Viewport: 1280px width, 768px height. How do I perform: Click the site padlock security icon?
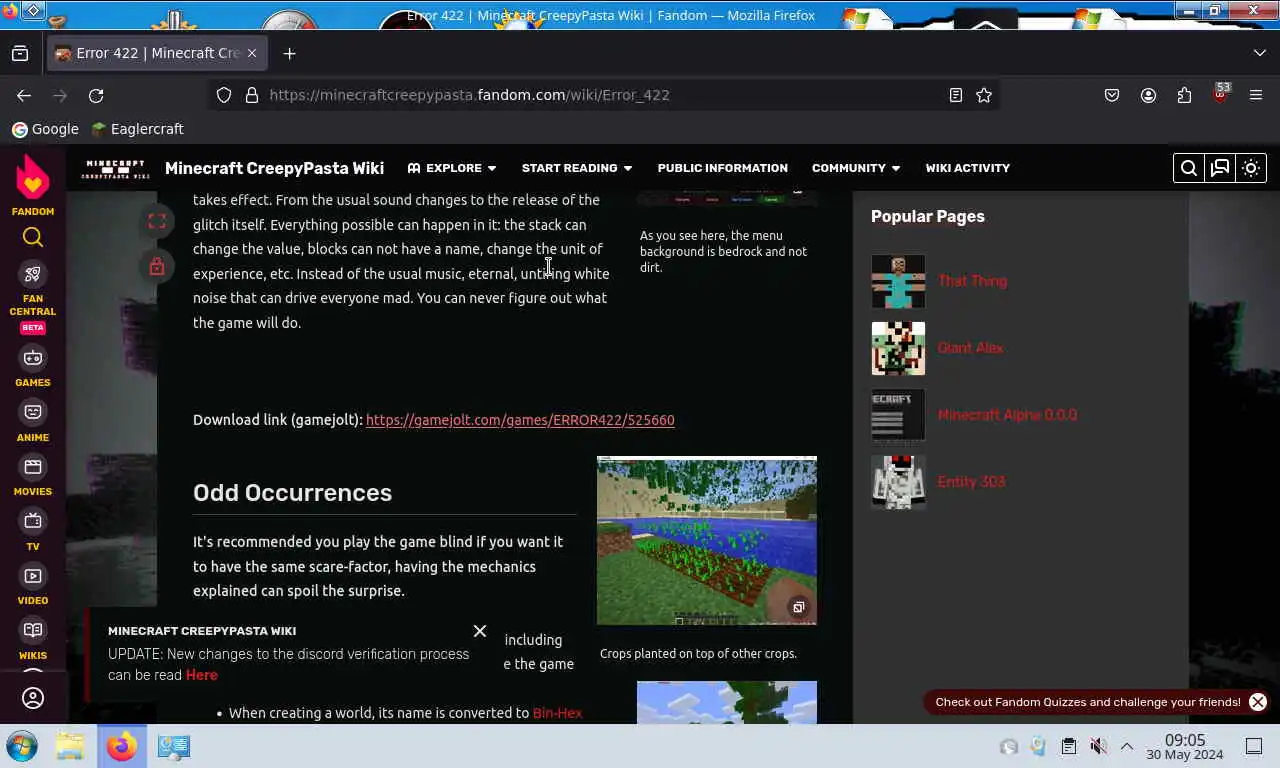[x=252, y=95]
